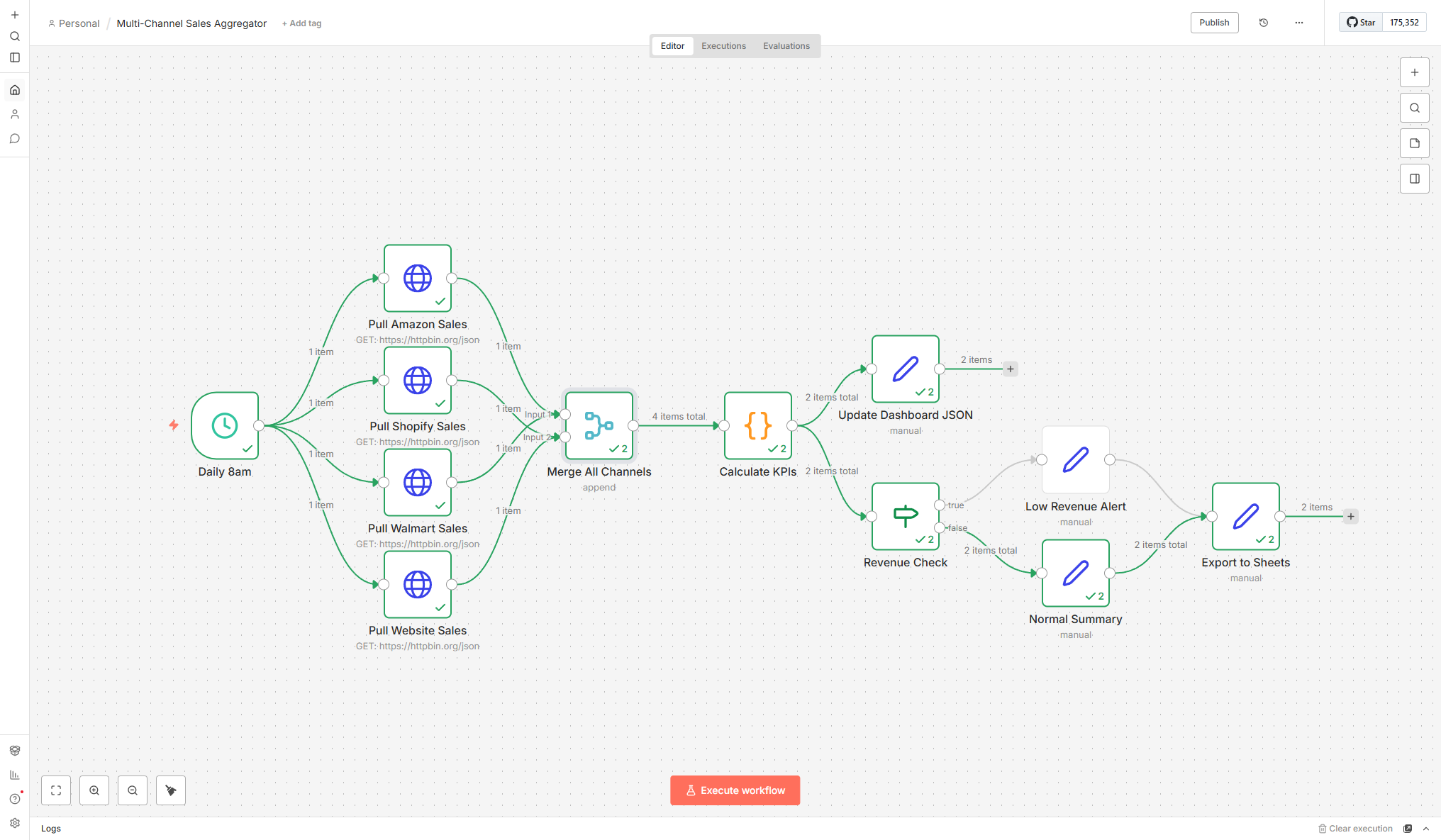Switch to the Executions tab

pos(723,45)
